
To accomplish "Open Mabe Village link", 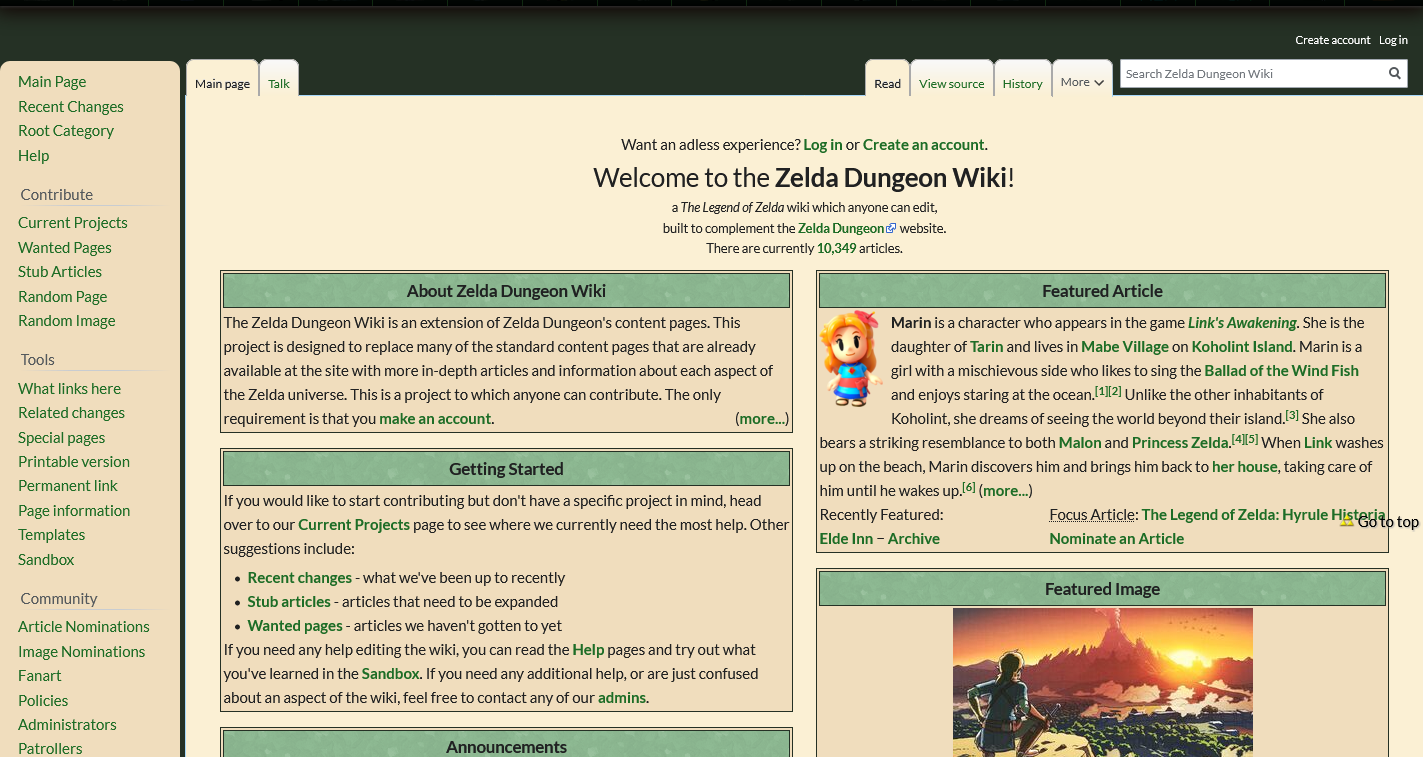I will click(1125, 346).
